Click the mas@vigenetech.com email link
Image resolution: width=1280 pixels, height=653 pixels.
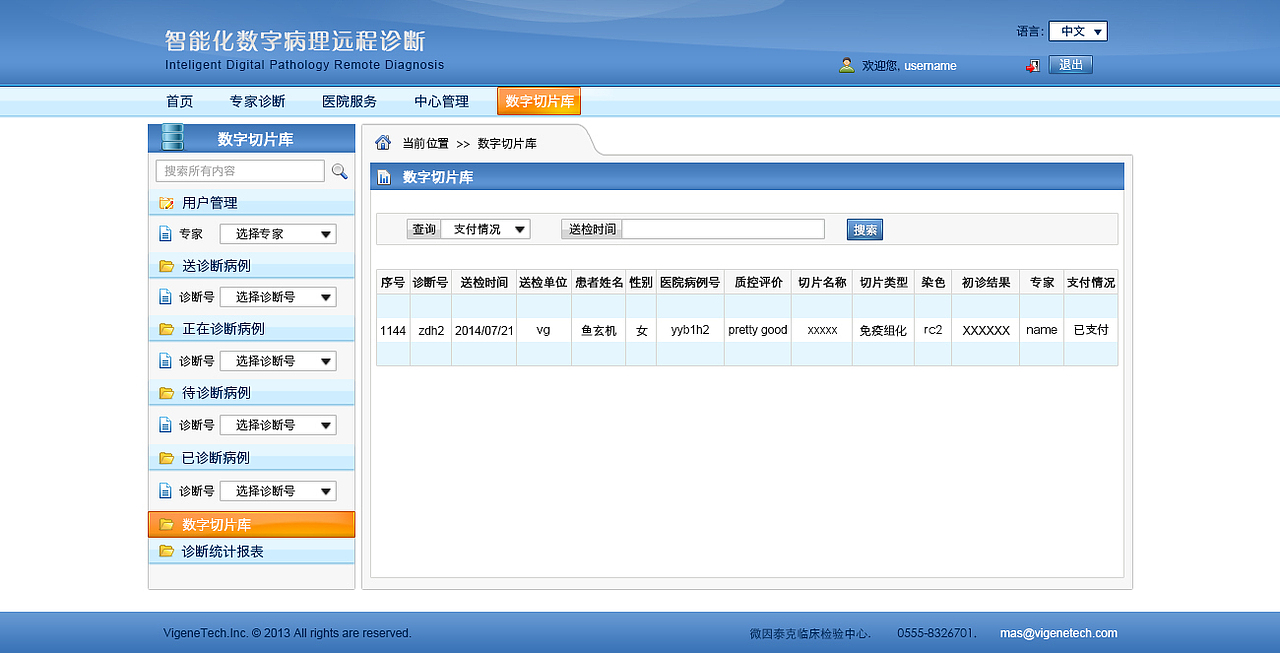pyautogui.click(x=1059, y=633)
